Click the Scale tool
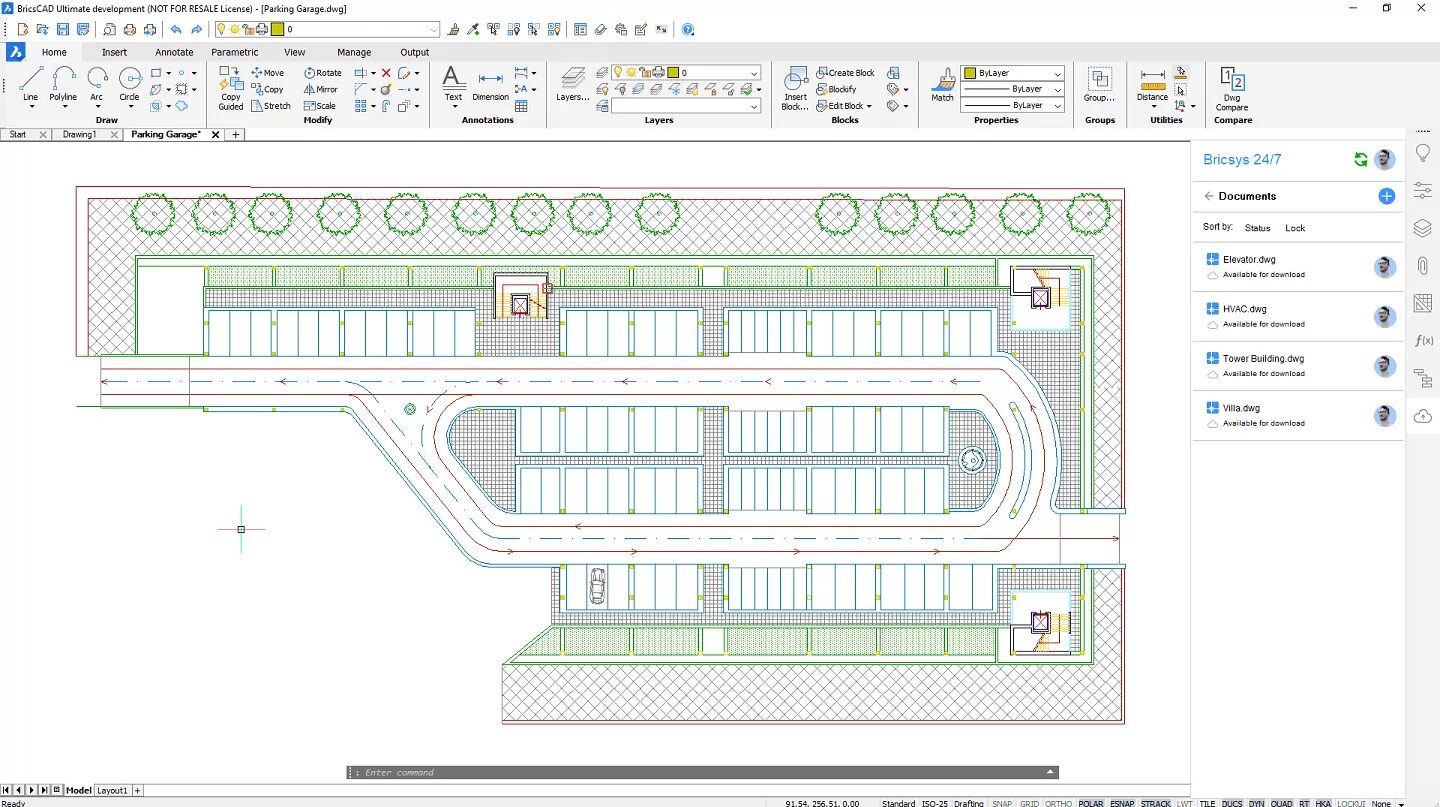Viewport: 1440px width, 807px height. pyautogui.click(x=321, y=105)
